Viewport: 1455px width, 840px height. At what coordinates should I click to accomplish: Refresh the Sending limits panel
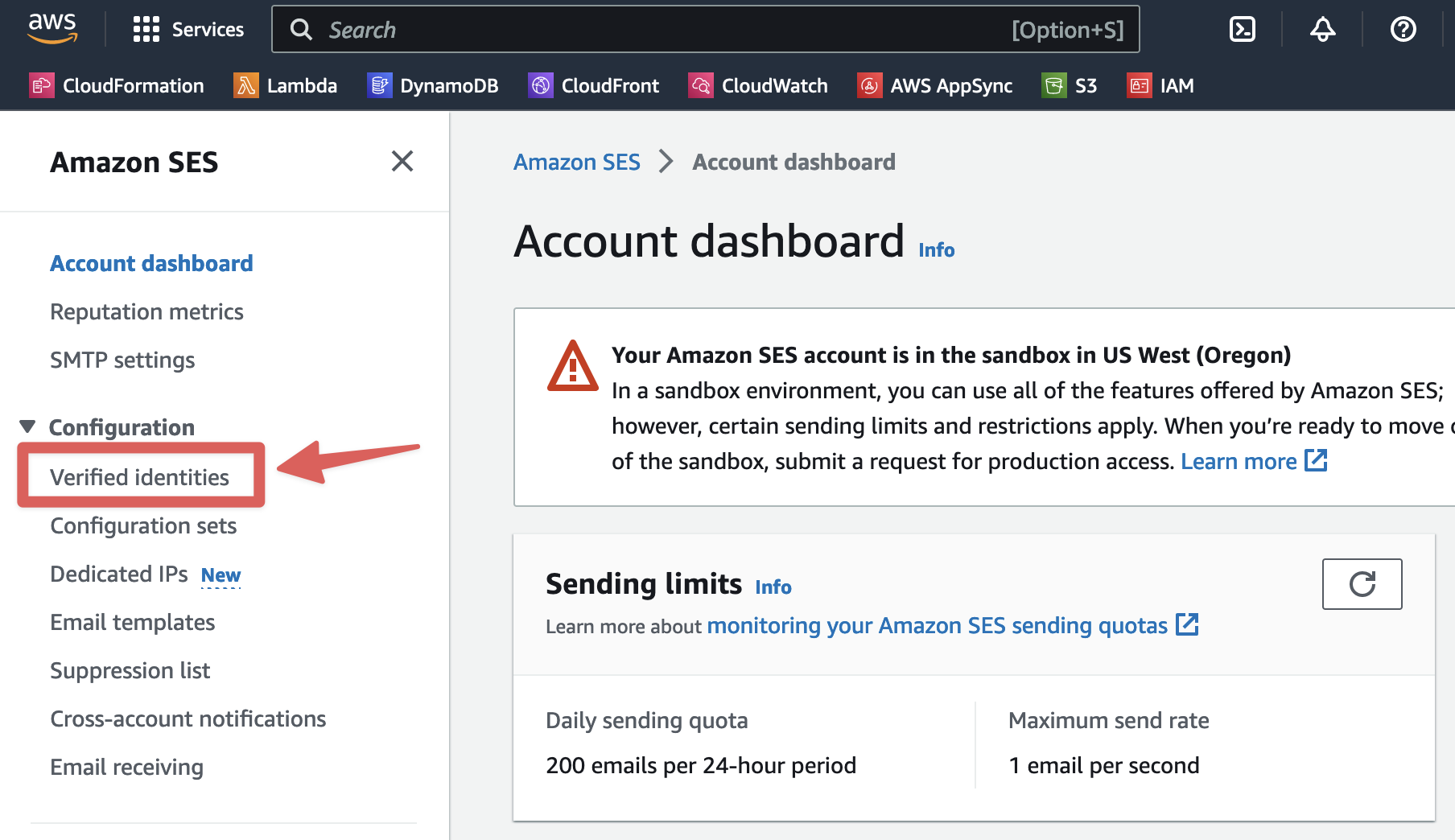pyautogui.click(x=1362, y=584)
